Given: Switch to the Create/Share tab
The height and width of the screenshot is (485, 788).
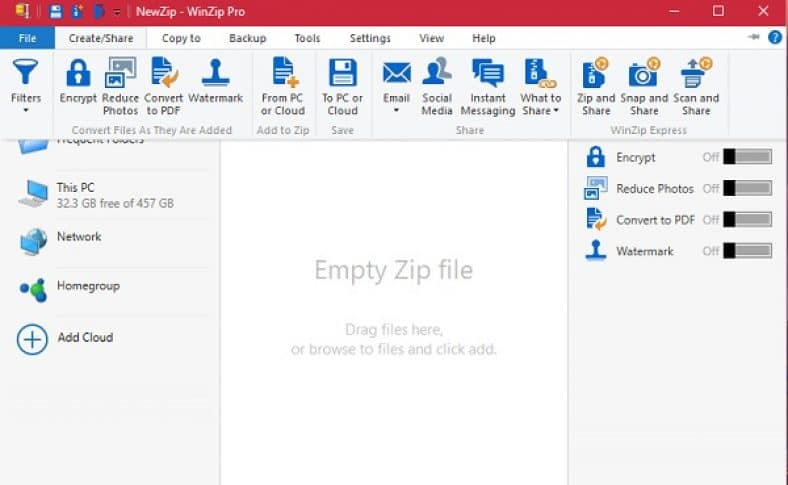Looking at the screenshot, I should click(x=101, y=38).
